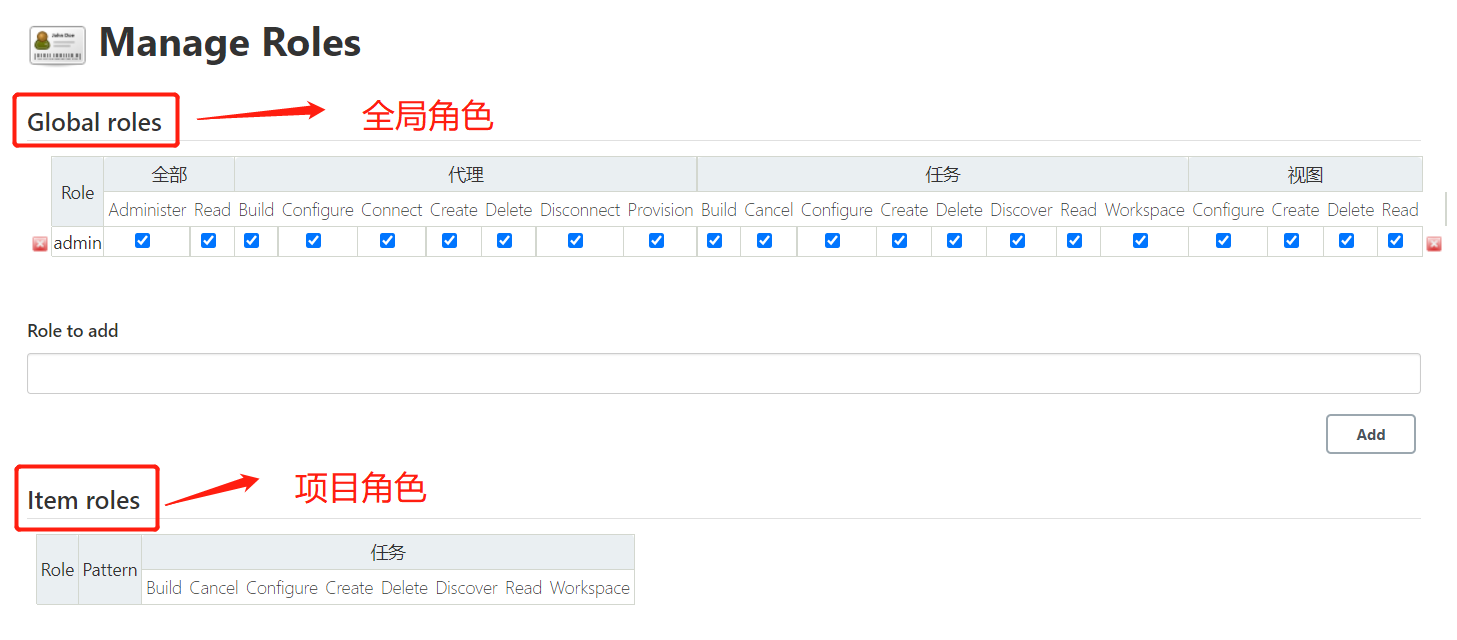Toggle admin's 视图 Configure checkbox
This screenshot has width=1457, height=640.
tap(1223, 240)
